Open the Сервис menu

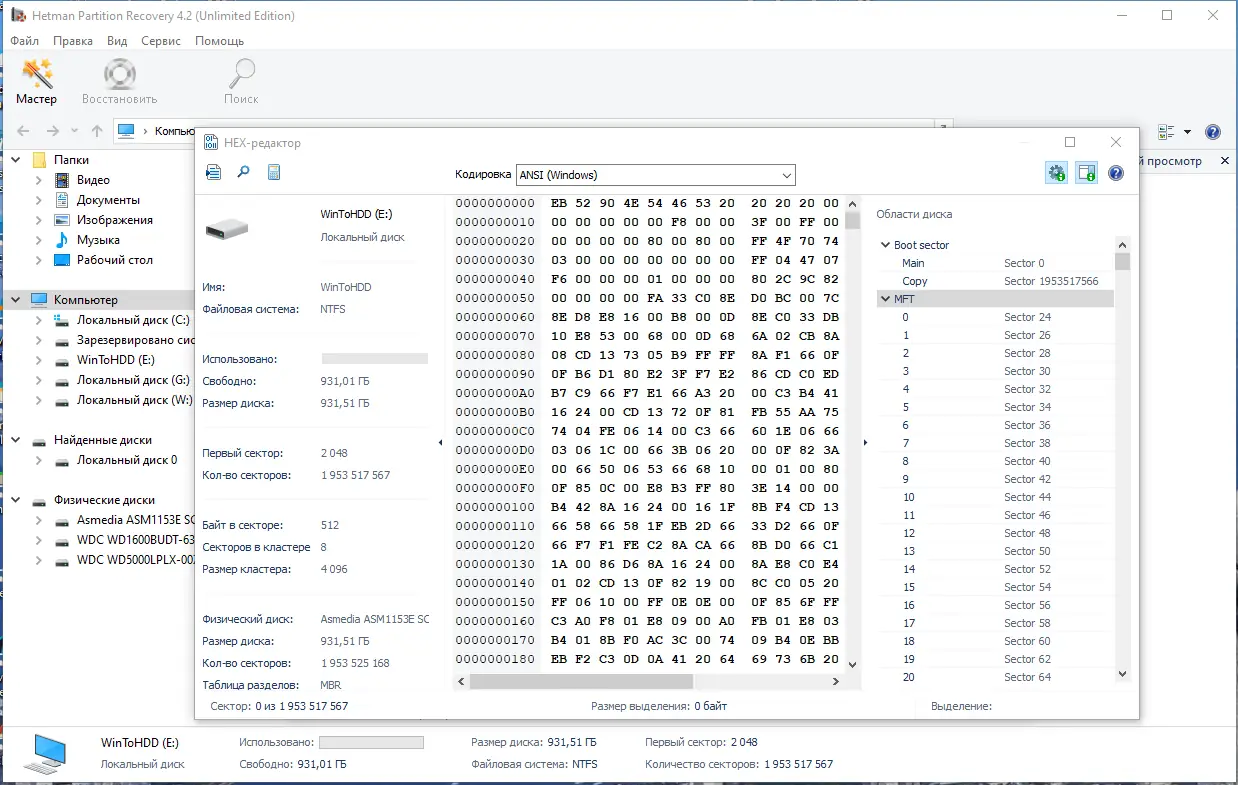tap(161, 41)
